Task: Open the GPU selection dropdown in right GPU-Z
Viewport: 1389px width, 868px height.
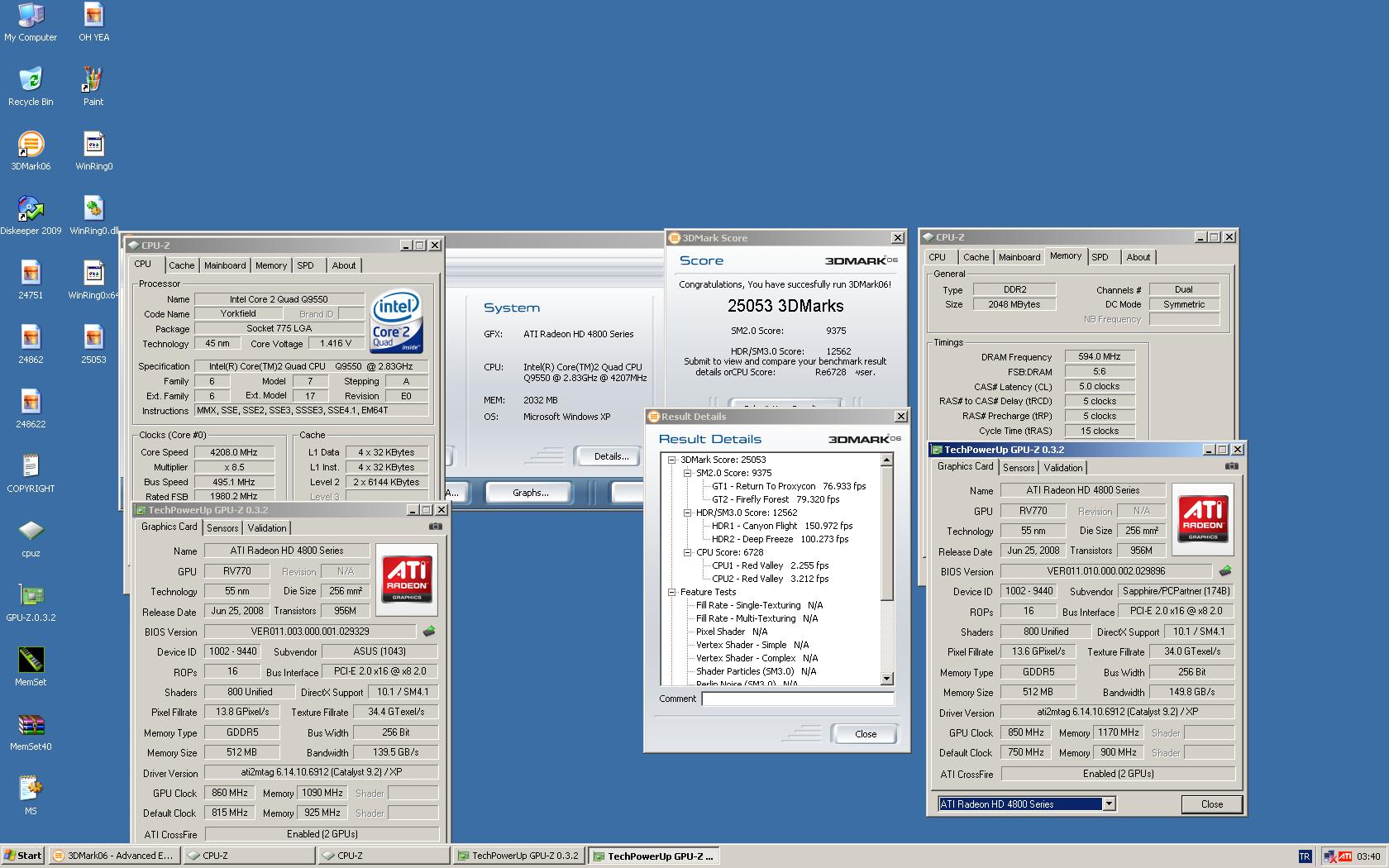Action: pos(1109,804)
